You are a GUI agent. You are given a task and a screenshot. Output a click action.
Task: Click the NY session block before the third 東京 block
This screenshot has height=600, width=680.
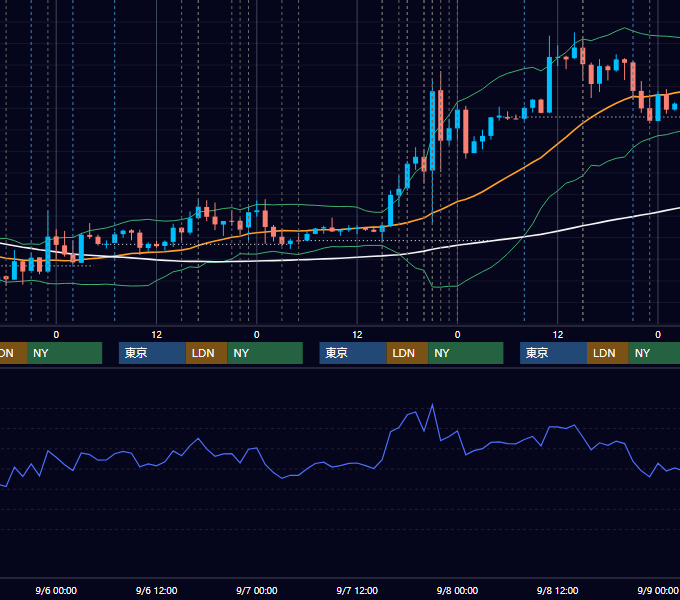(466, 353)
